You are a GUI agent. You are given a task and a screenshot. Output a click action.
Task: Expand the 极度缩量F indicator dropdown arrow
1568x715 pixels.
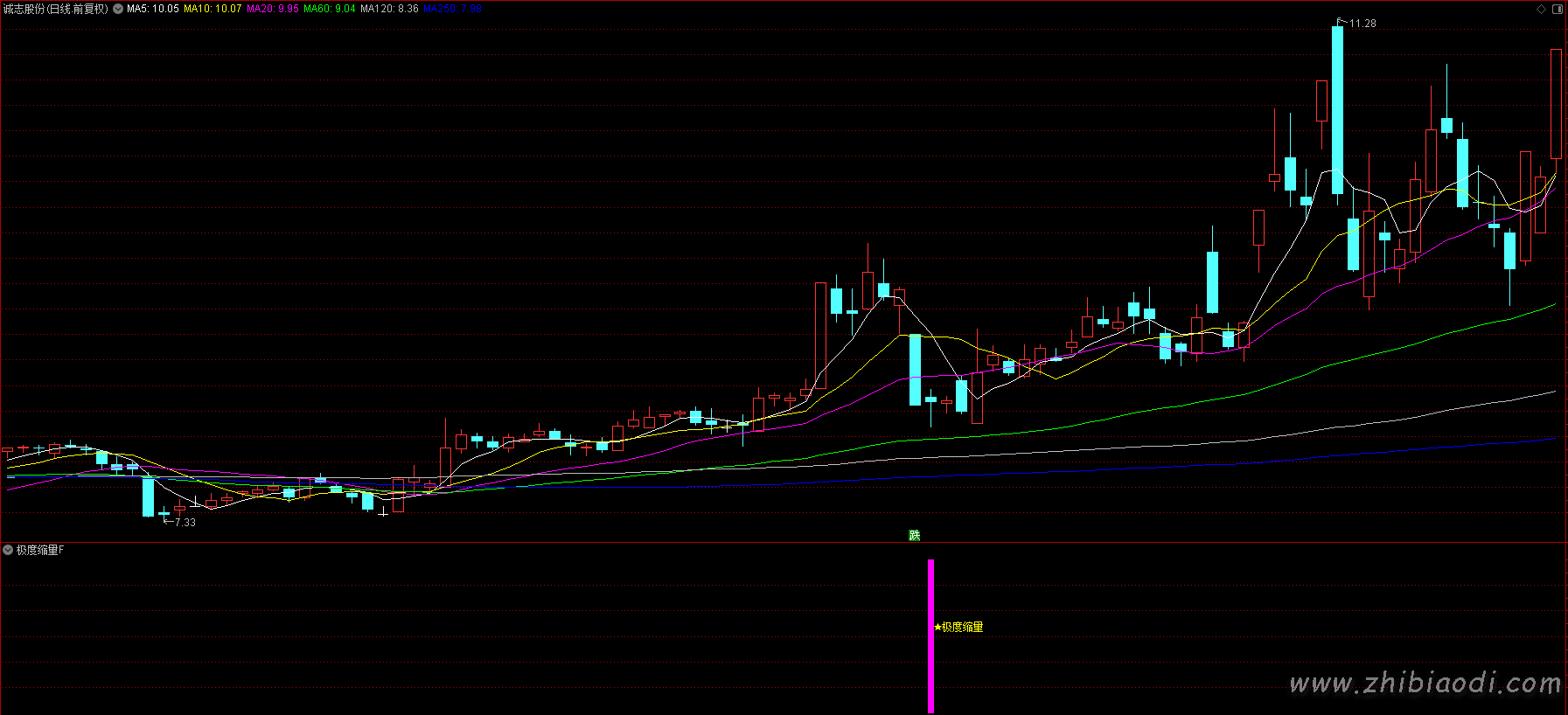pyautogui.click(x=8, y=550)
